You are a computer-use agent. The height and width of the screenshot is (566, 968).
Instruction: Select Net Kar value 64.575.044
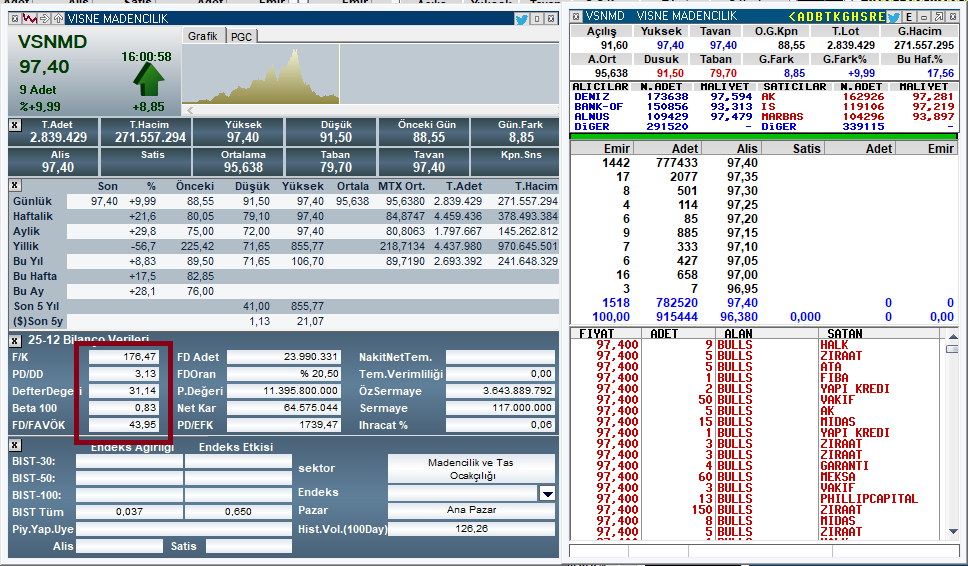coord(283,407)
